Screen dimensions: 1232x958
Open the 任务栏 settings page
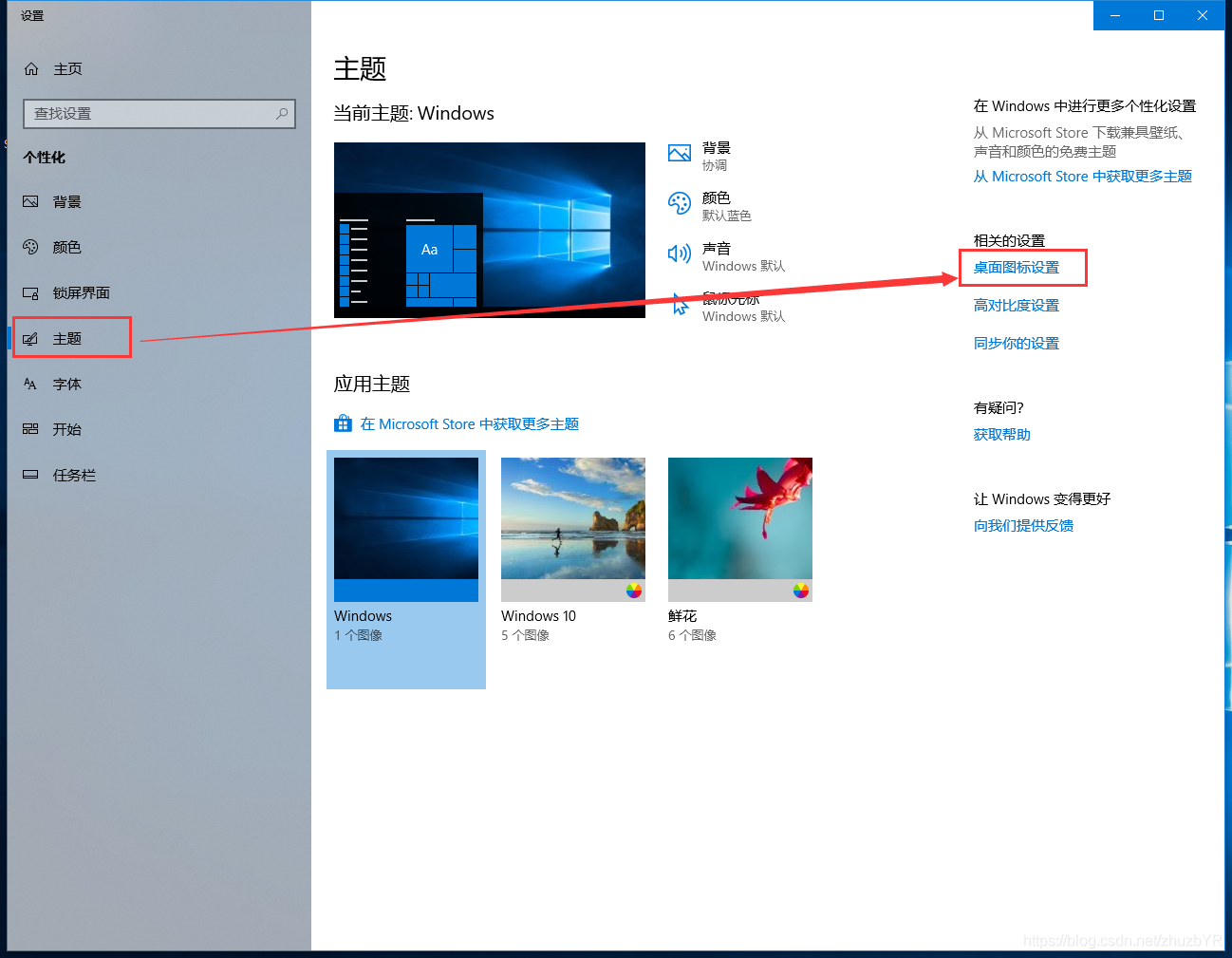[159, 475]
